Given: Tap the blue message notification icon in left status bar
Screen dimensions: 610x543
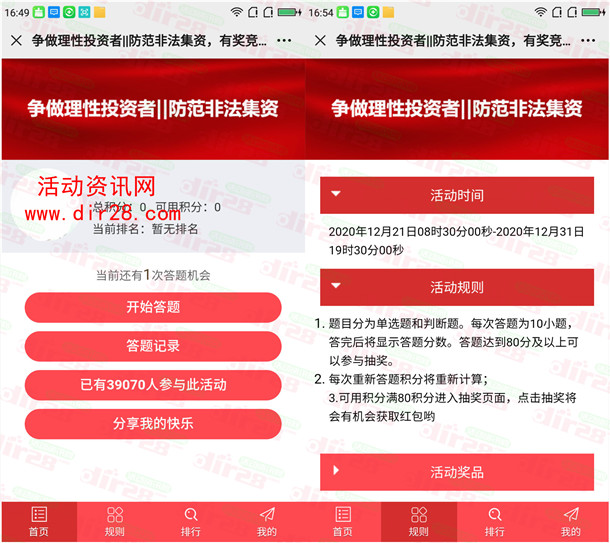Looking at the screenshot, I should tap(54, 12).
